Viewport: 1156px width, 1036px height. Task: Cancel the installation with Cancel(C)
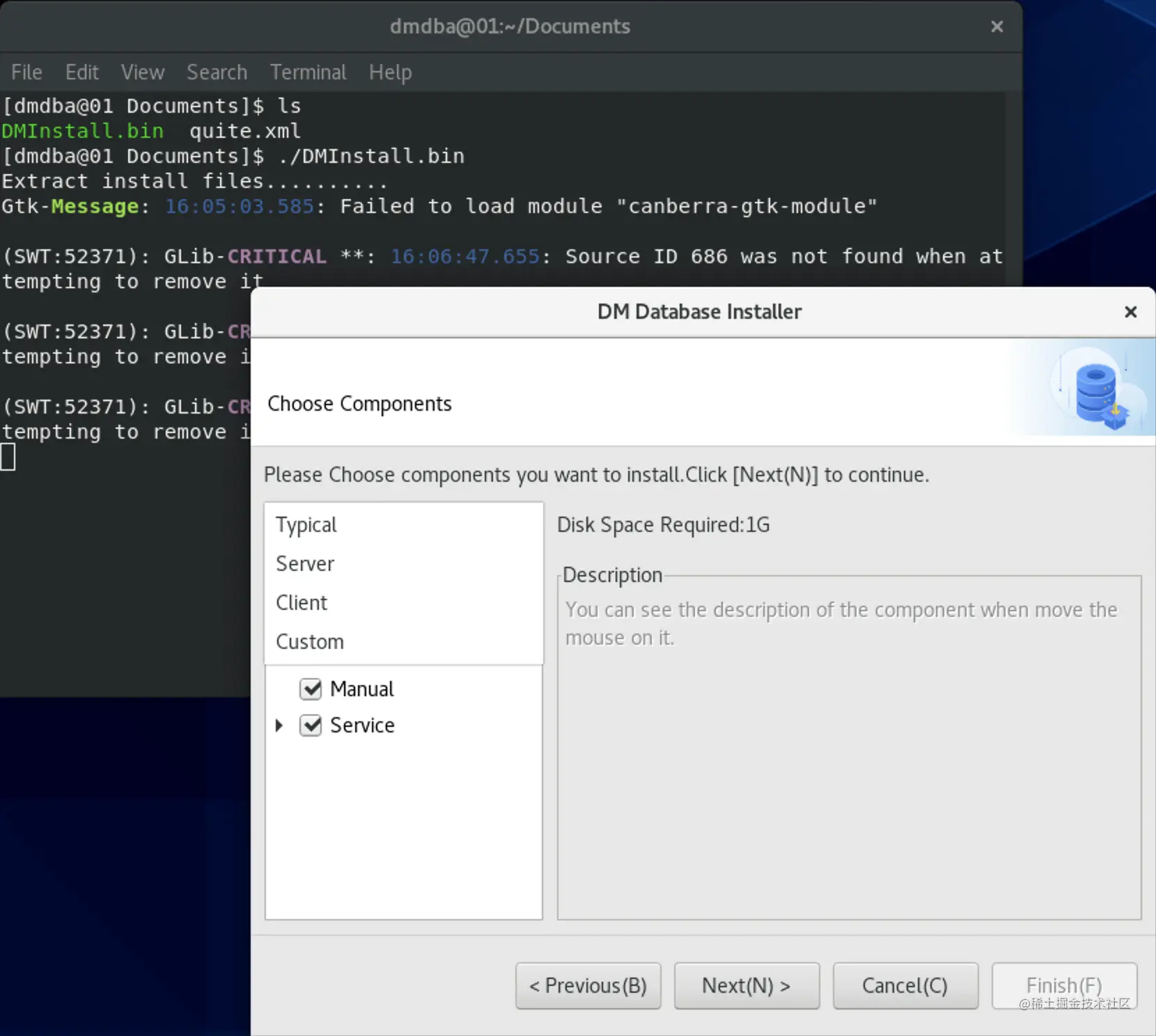905,986
